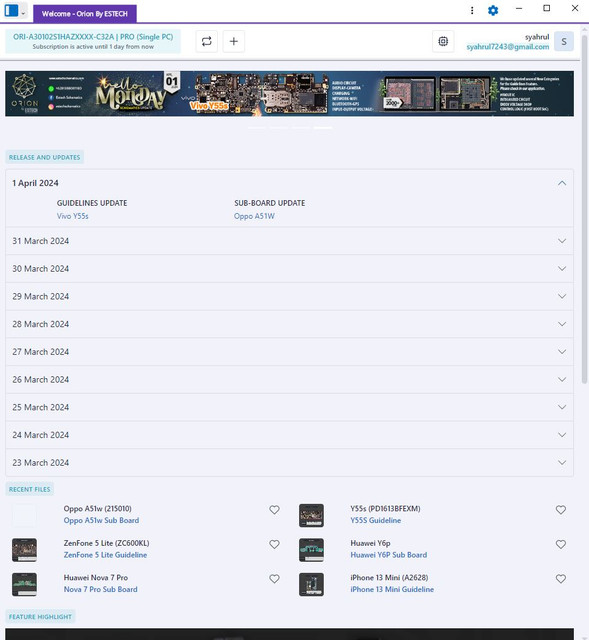Open the Huawei Y6P Sub Board link
589x640 pixels.
389,555
